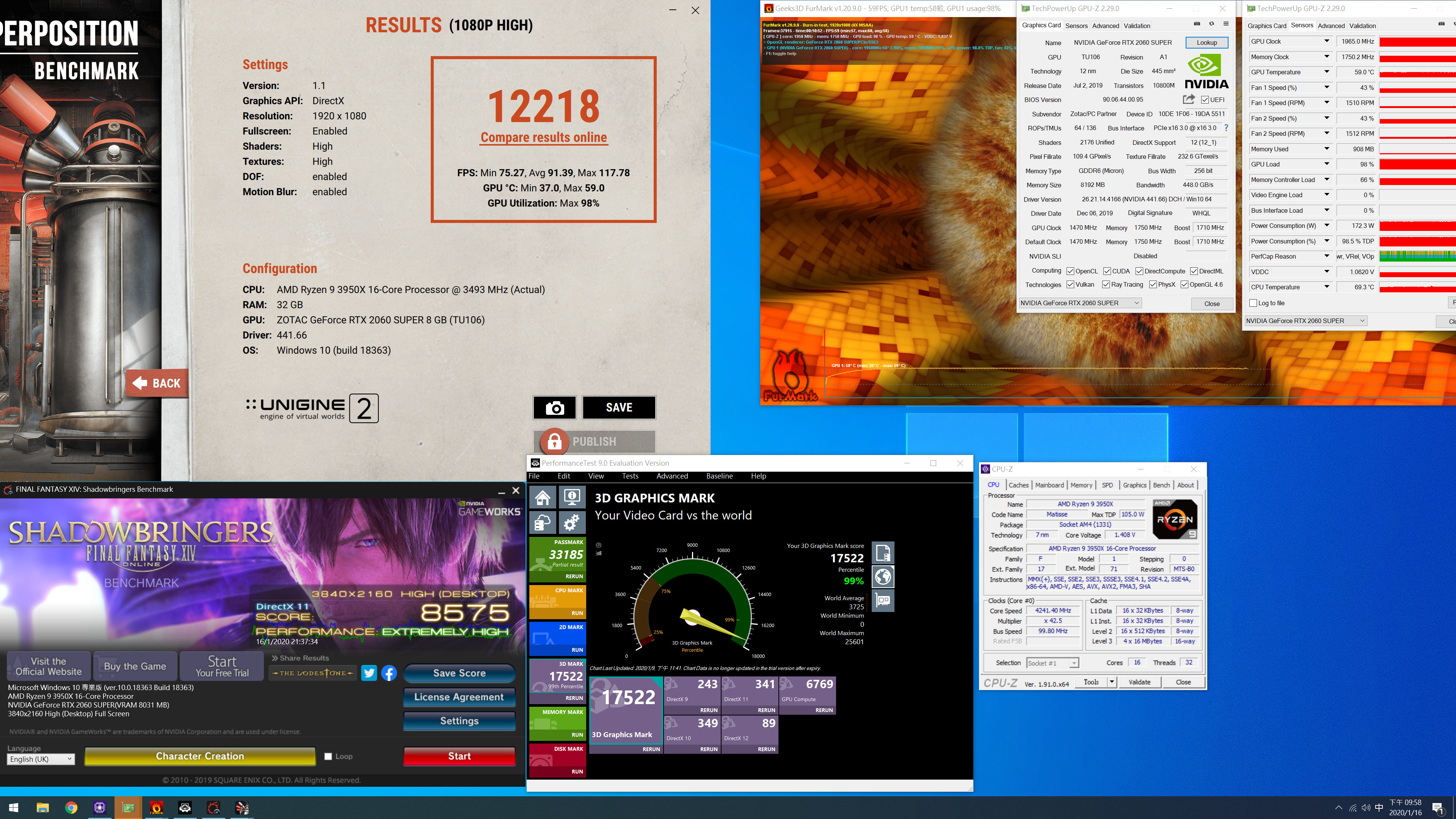This screenshot has height=819, width=1456.
Task: Toggle the Ray Tracing checkbox
Action: point(1106,285)
